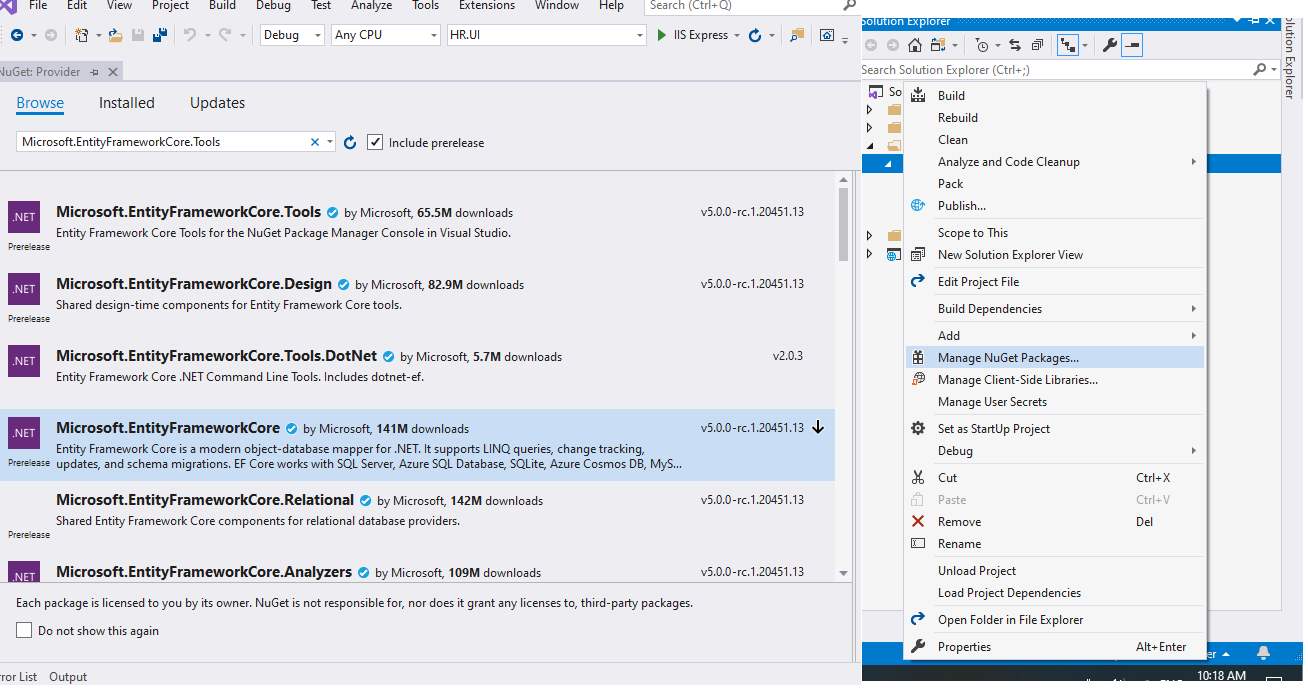This screenshot has width=1308, height=688.
Task: Choose Edit Project File
Action: pos(1055,282)
